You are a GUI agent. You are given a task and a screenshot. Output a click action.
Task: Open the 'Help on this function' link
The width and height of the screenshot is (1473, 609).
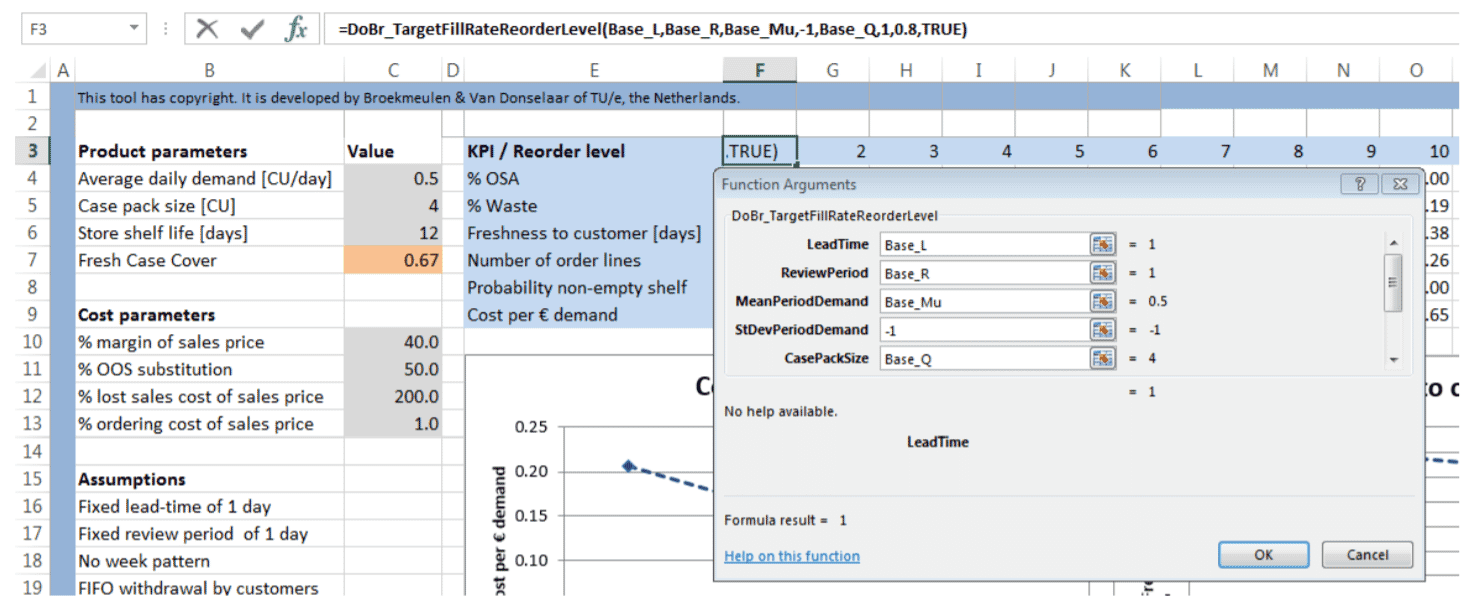[792, 556]
